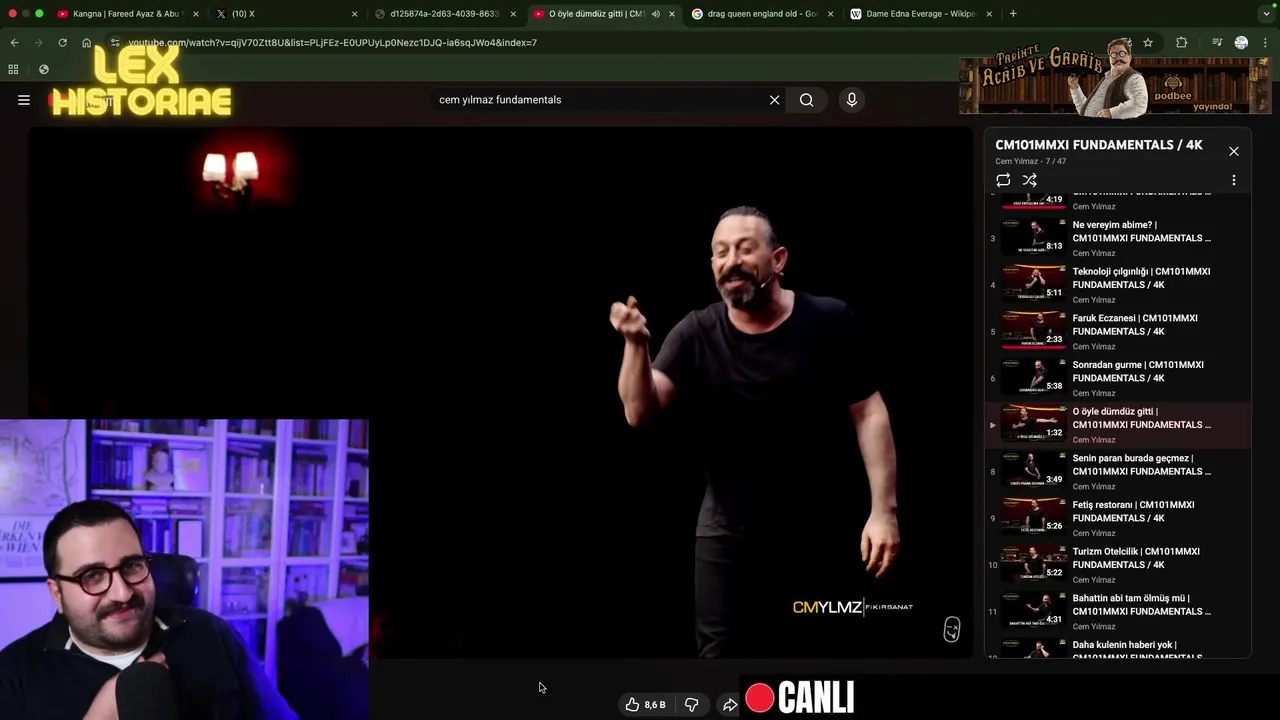Click the globe bookmark icon

click(44, 69)
